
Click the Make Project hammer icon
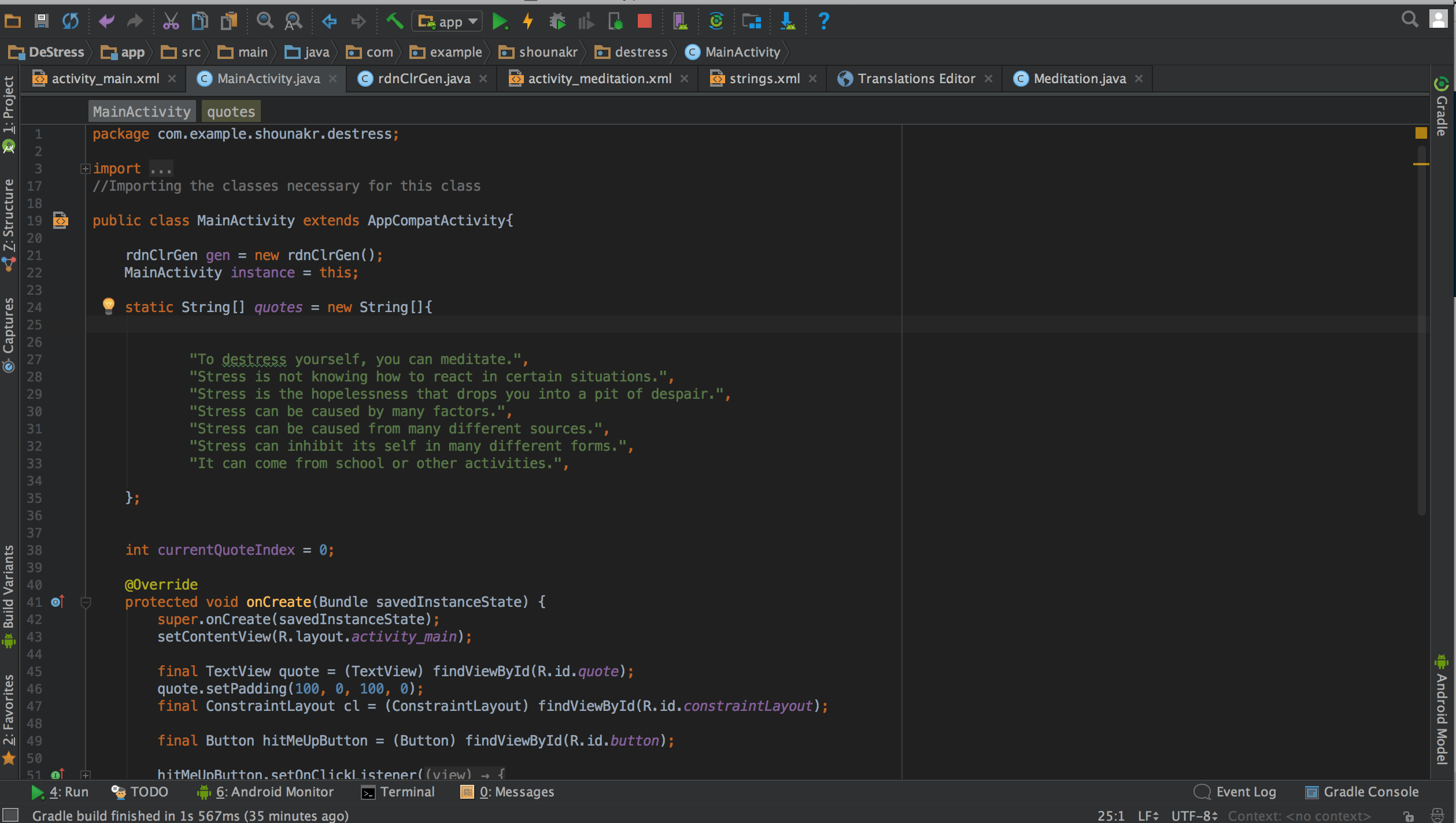point(394,22)
